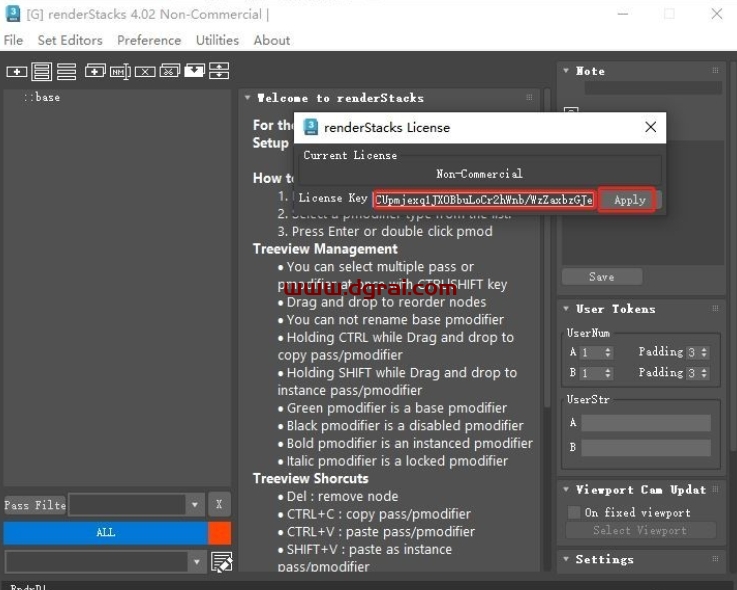
Task: Click the renderStacks License dialog icon
Action: pyautogui.click(x=310, y=127)
